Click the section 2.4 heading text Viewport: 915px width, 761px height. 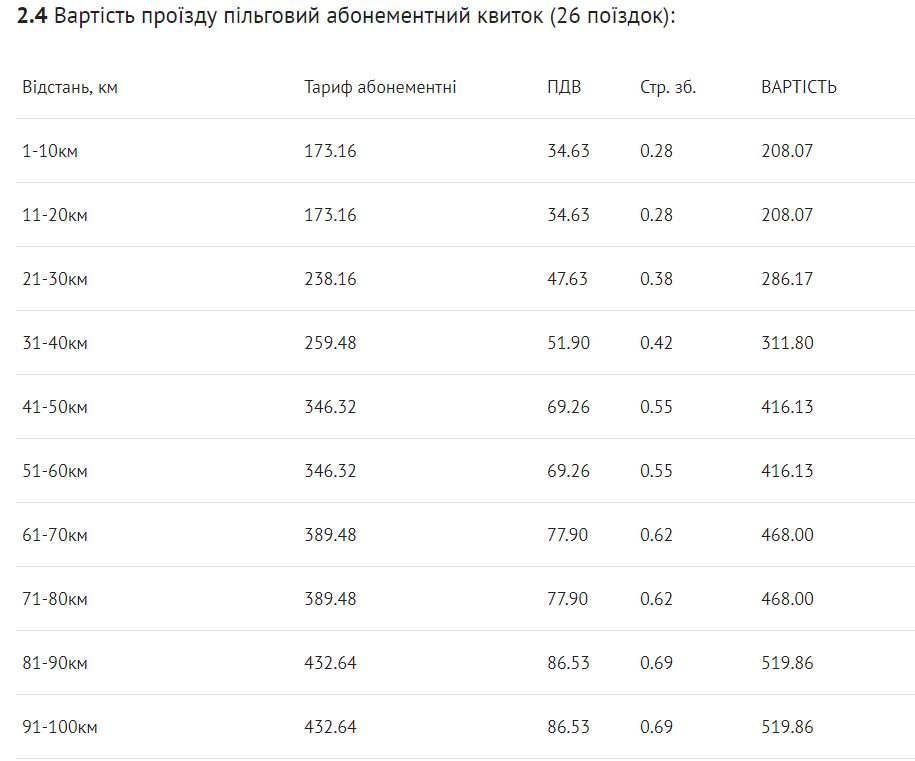346,19
